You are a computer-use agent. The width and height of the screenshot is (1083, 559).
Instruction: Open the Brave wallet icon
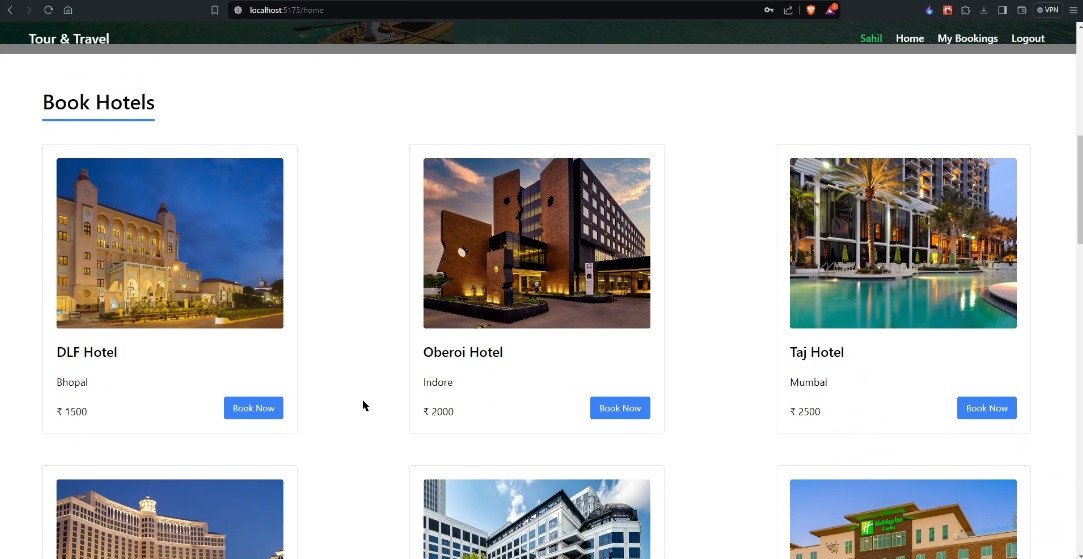pos(1021,10)
